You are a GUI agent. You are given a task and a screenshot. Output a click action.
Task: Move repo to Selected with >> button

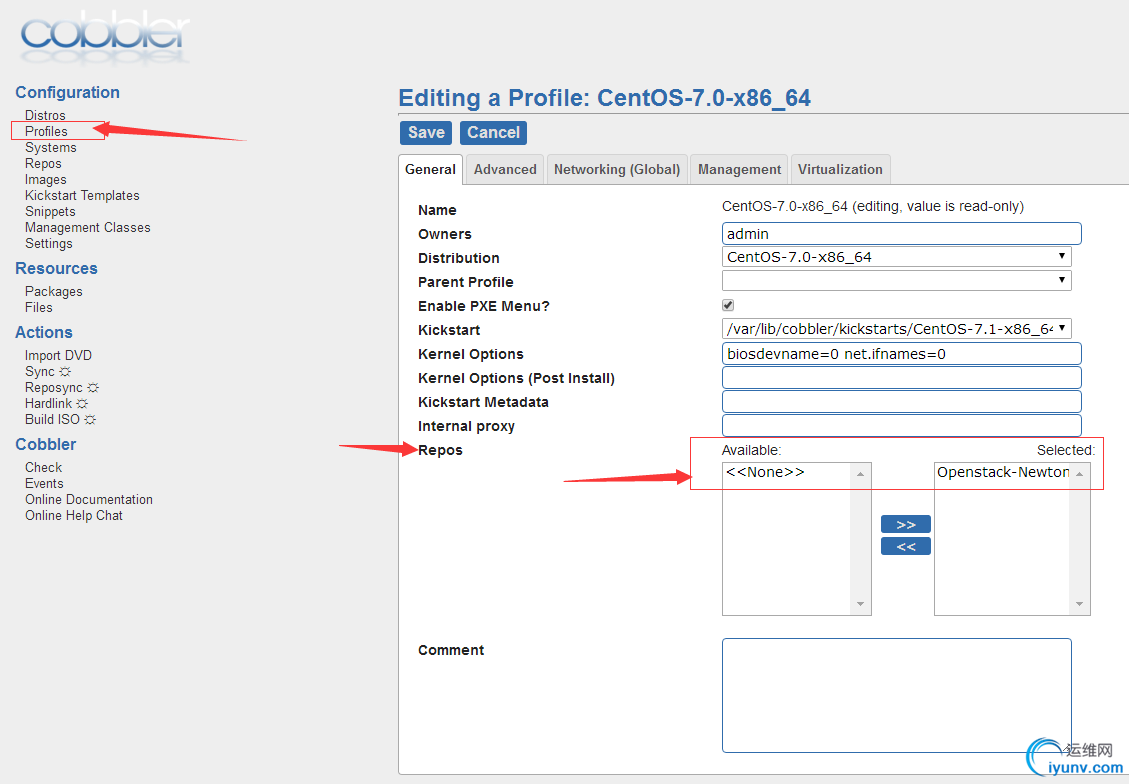click(905, 524)
